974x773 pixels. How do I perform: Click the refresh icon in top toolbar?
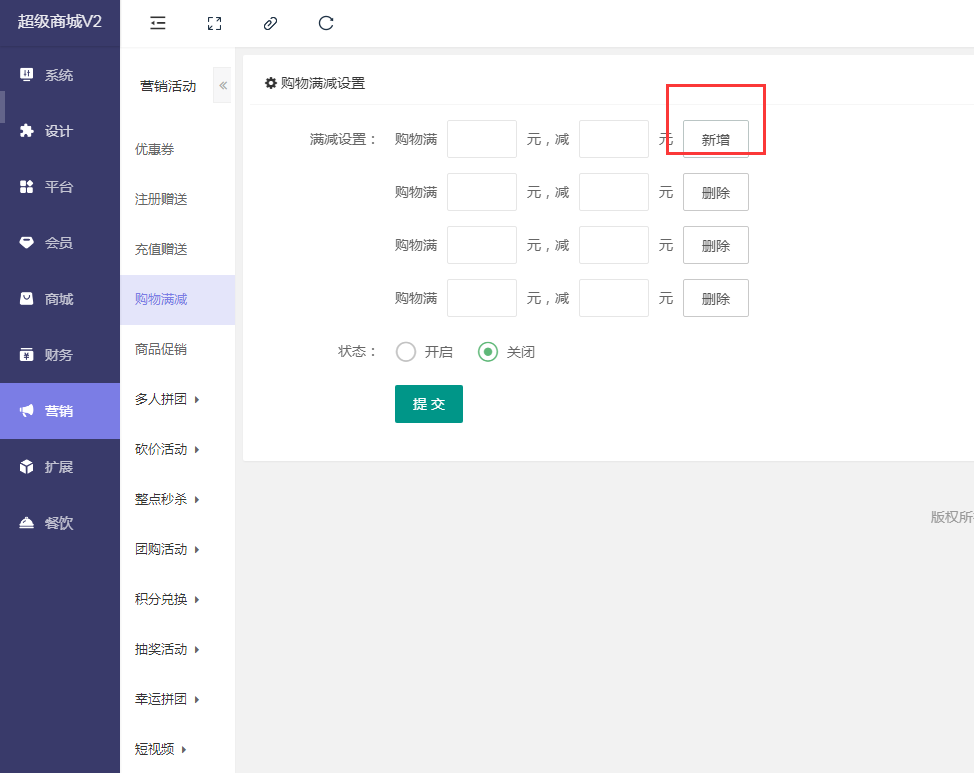326,24
